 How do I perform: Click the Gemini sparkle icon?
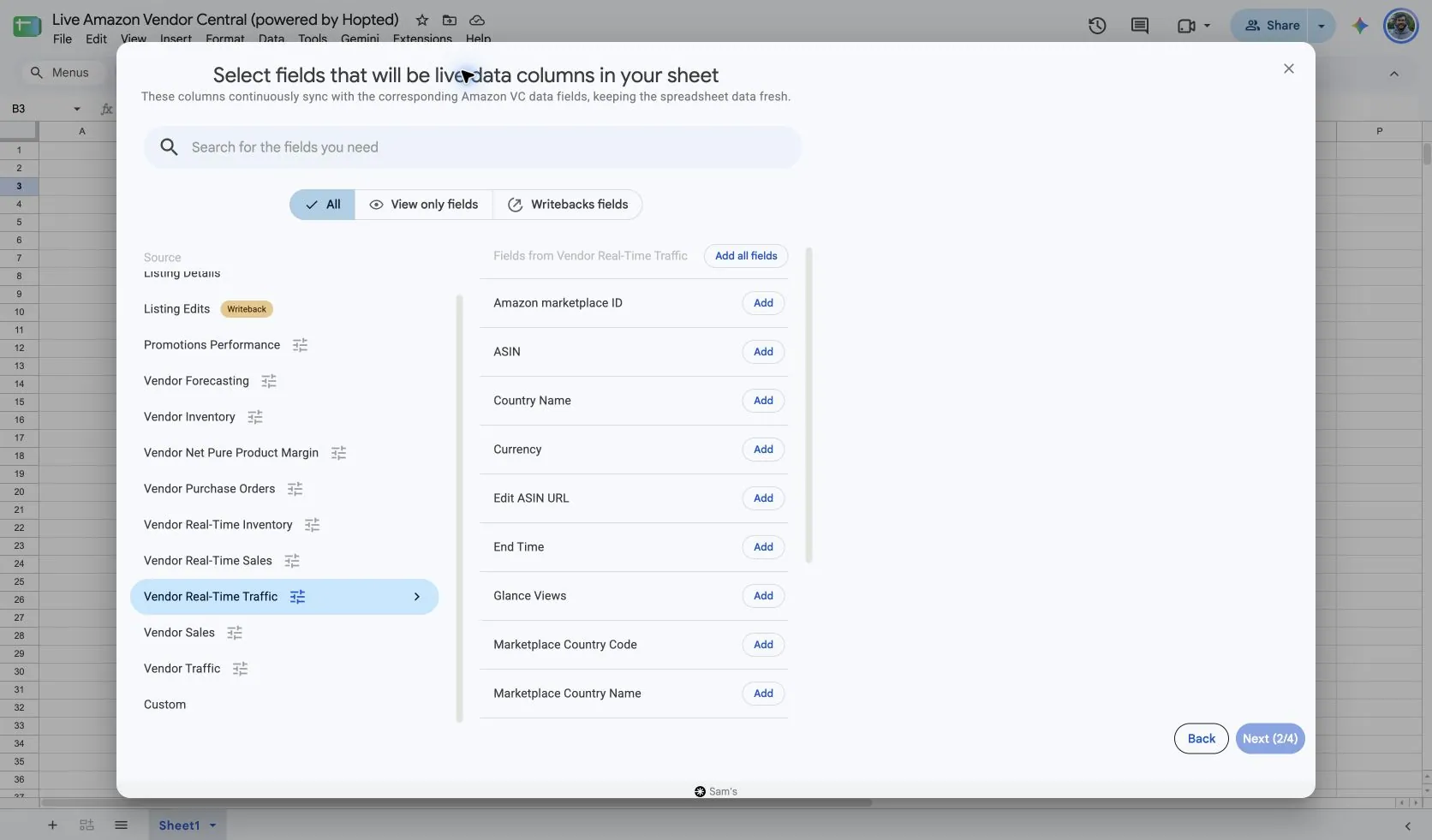pos(1360,26)
